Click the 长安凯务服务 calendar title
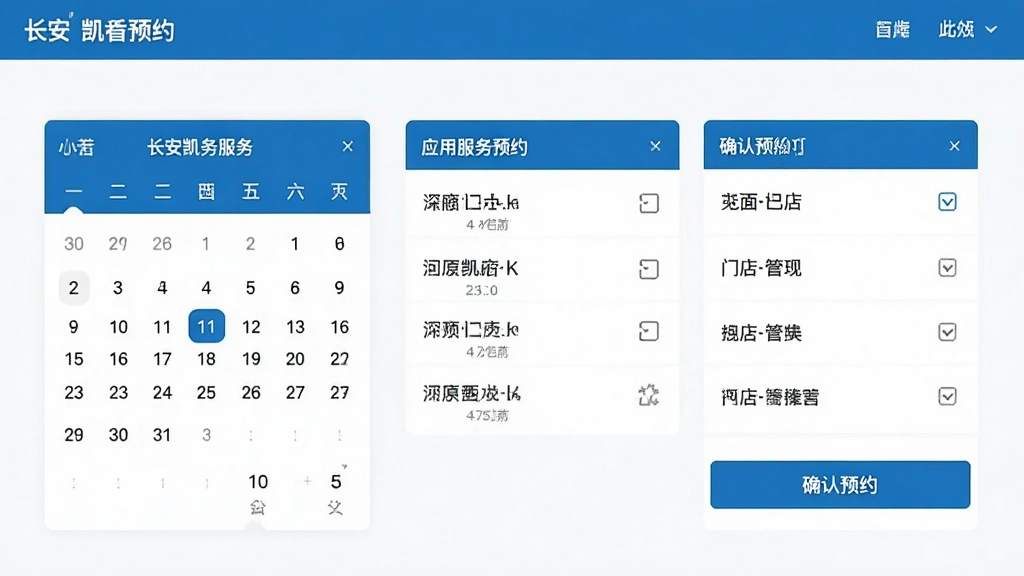Viewport: 1024px width, 576px height. tap(200, 148)
